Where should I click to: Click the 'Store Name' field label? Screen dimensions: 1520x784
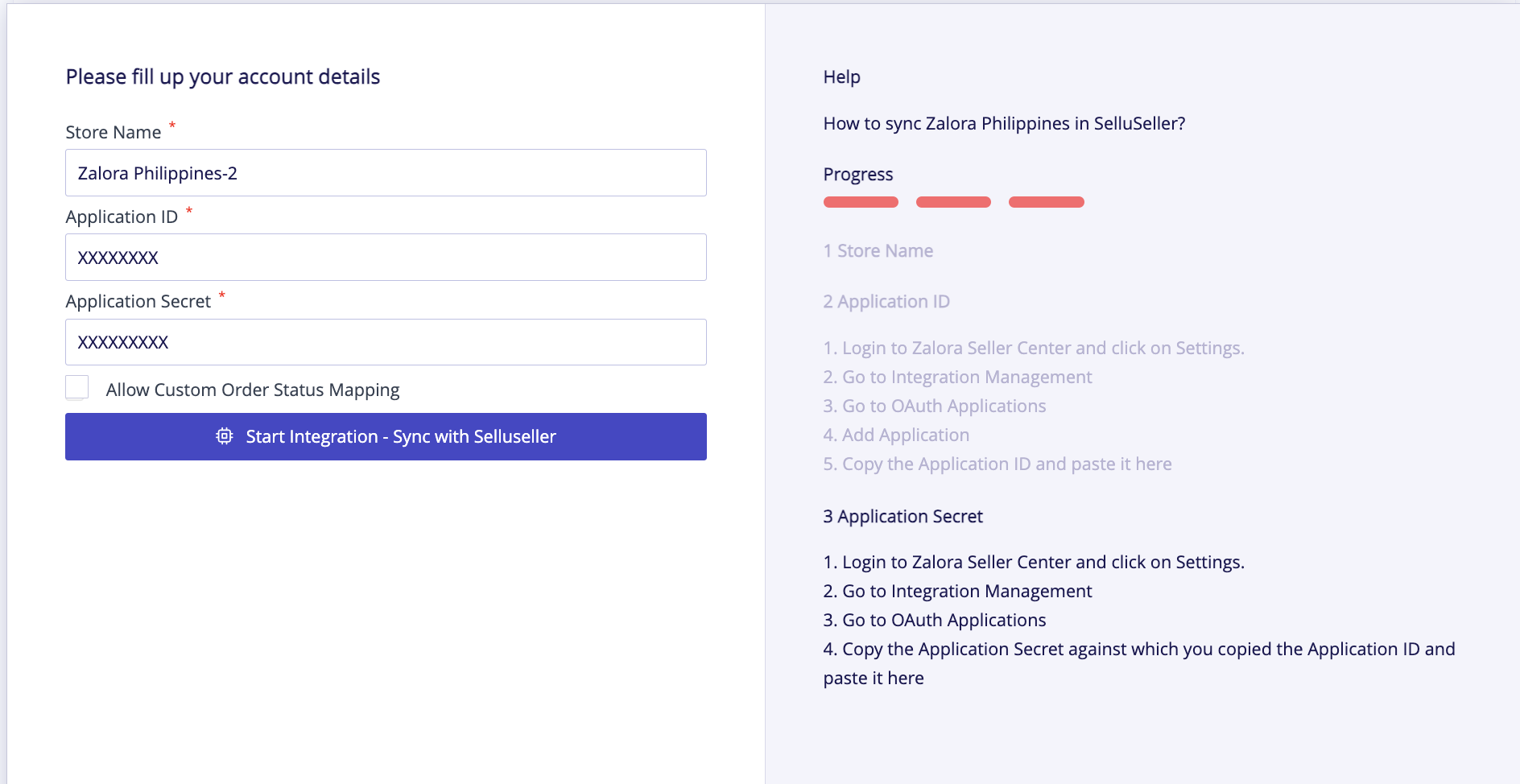click(x=114, y=132)
